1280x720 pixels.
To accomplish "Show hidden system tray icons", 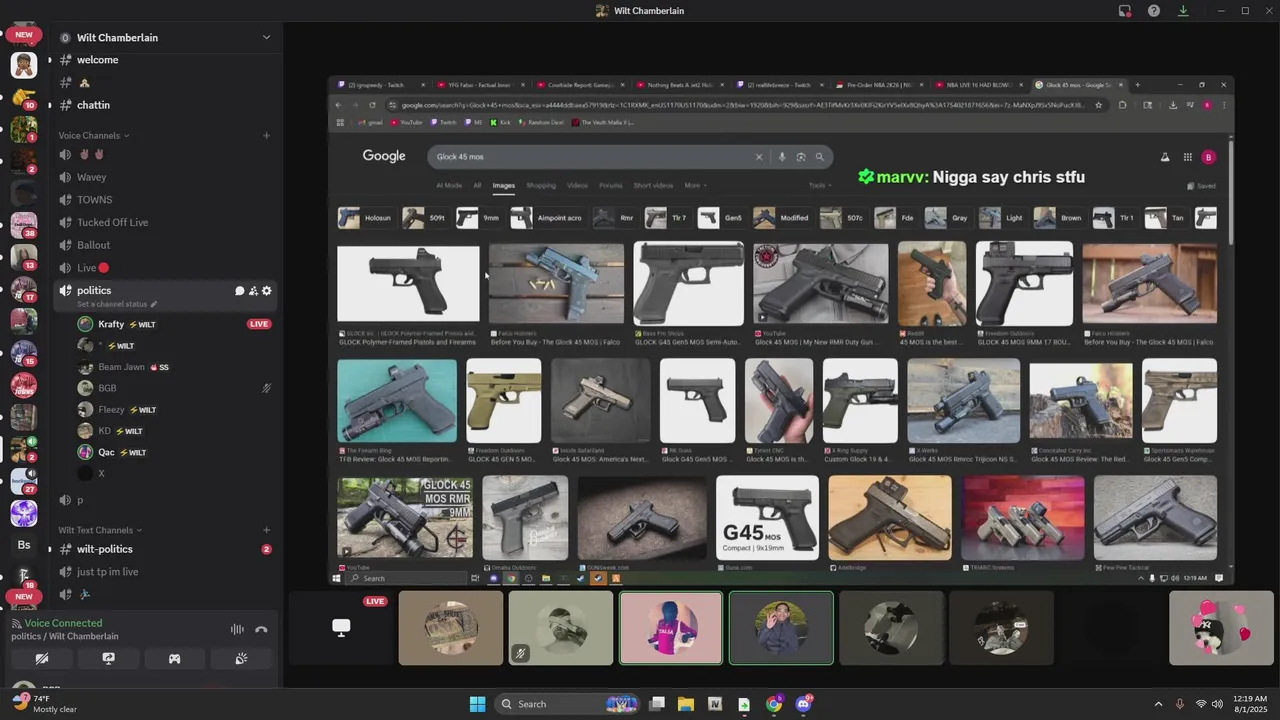I will pos(1158,704).
